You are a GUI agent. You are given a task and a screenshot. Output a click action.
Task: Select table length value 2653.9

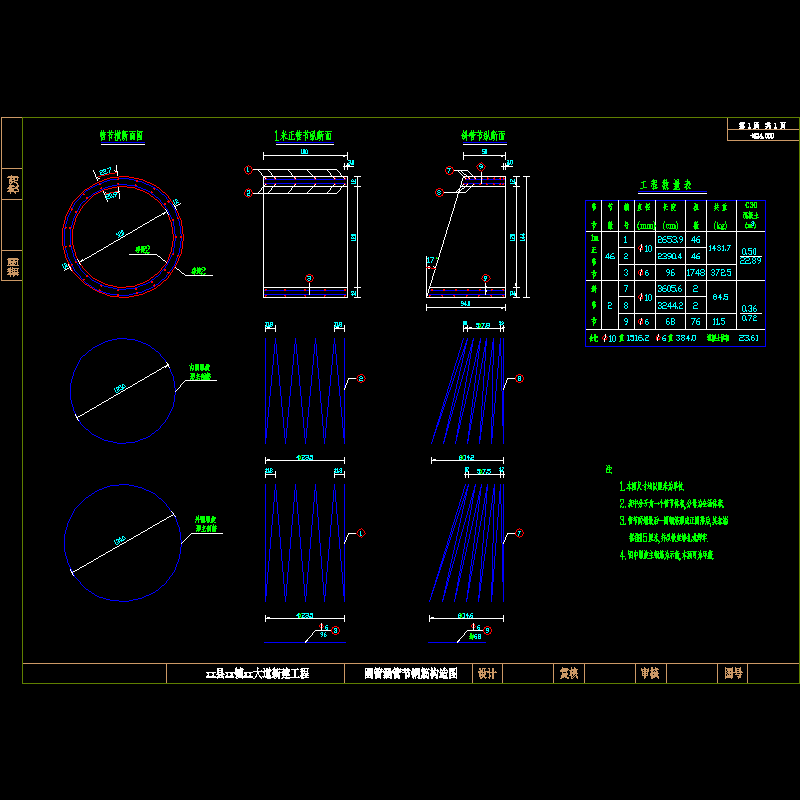pyautogui.click(x=670, y=240)
